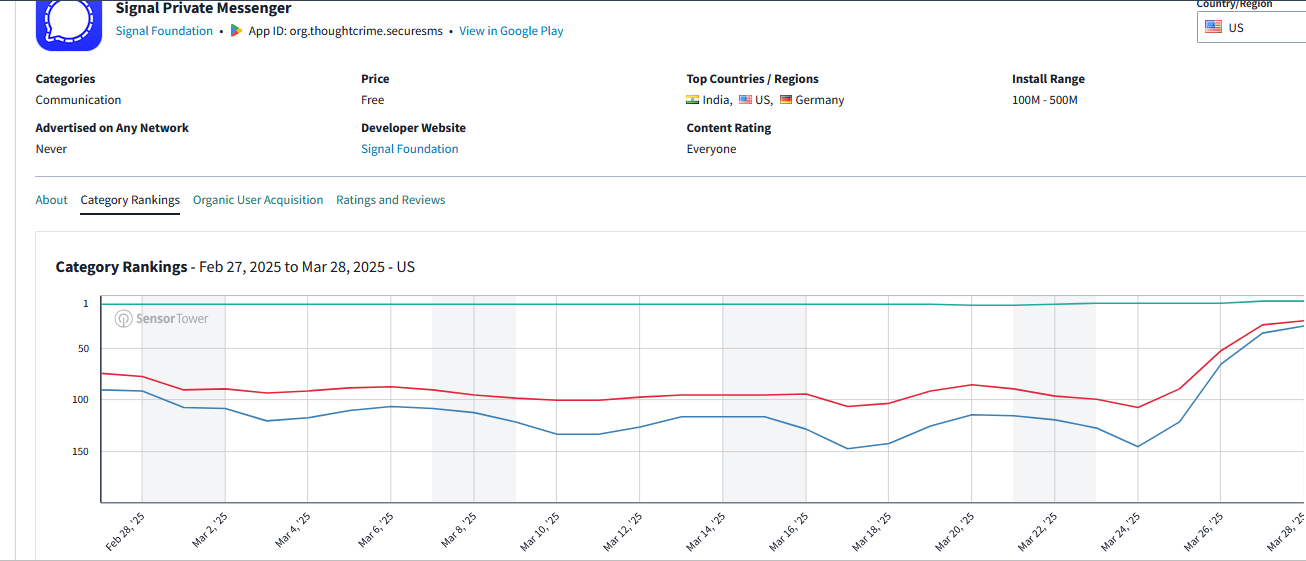Open the Country/Region dropdown showing US
The image size is (1306, 561).
point(1251,27)
